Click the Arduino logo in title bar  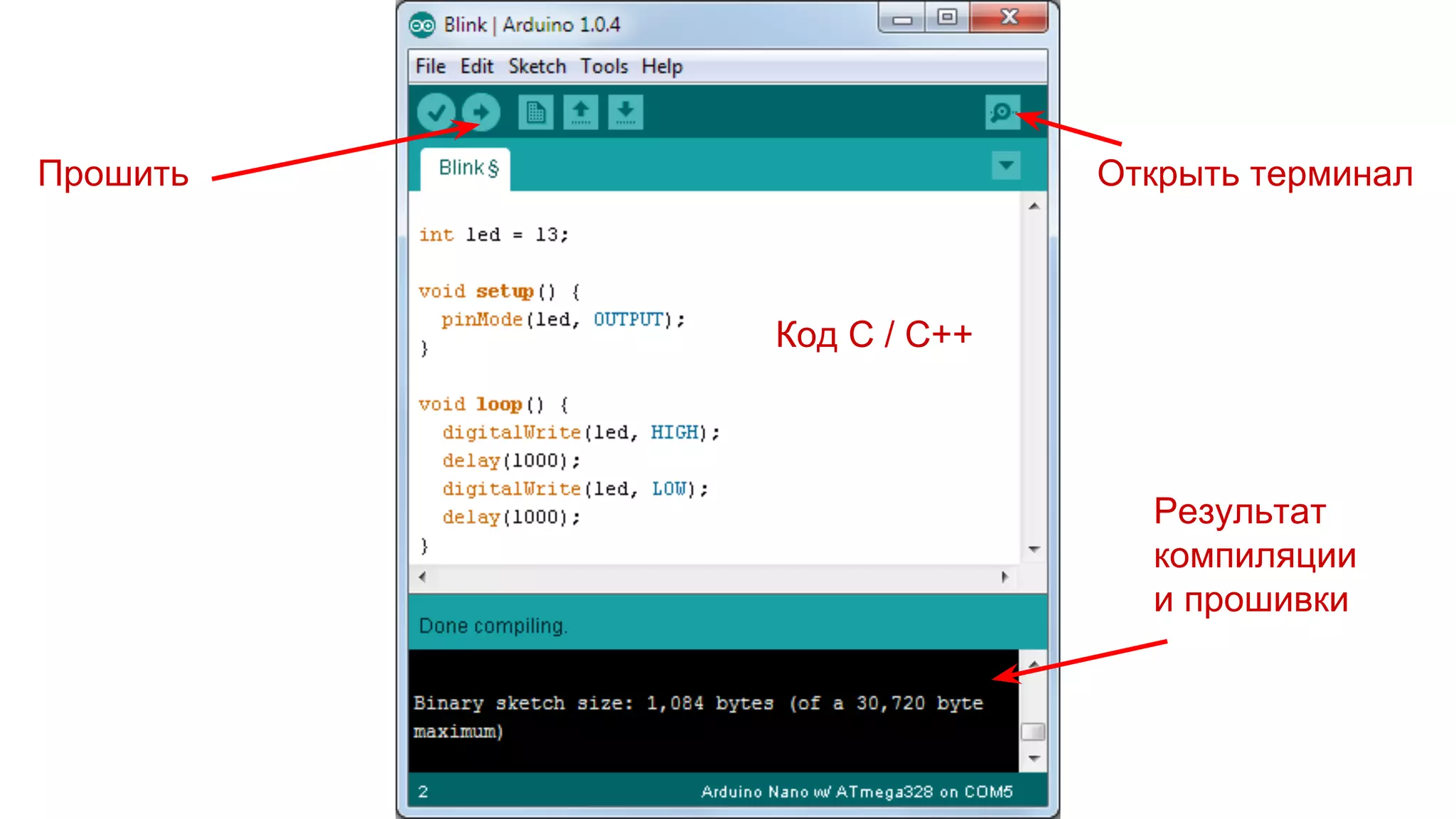(x=422, y=26)
